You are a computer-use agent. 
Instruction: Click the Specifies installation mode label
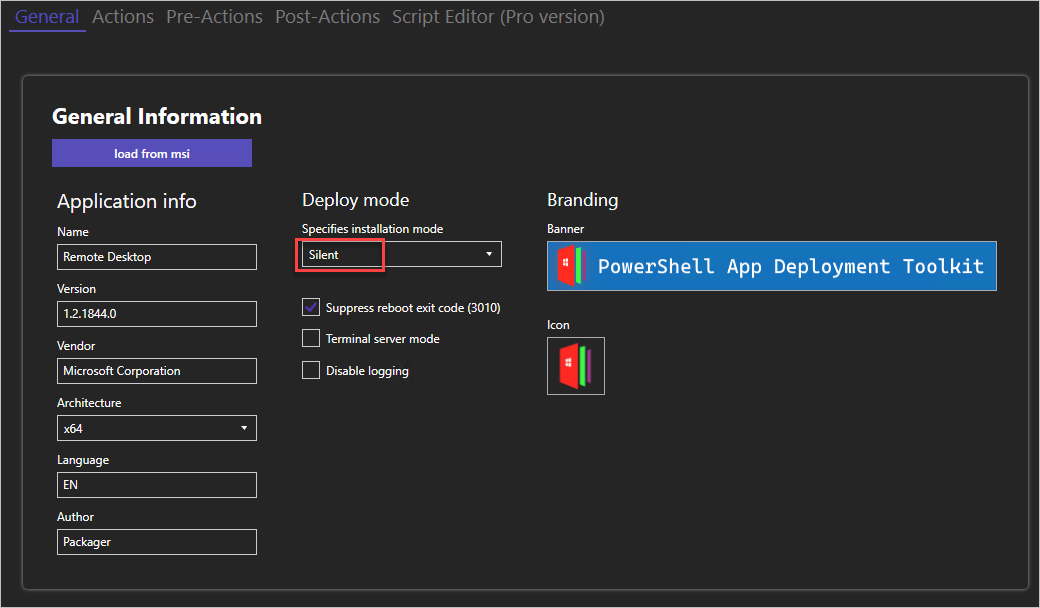point(372,229)
